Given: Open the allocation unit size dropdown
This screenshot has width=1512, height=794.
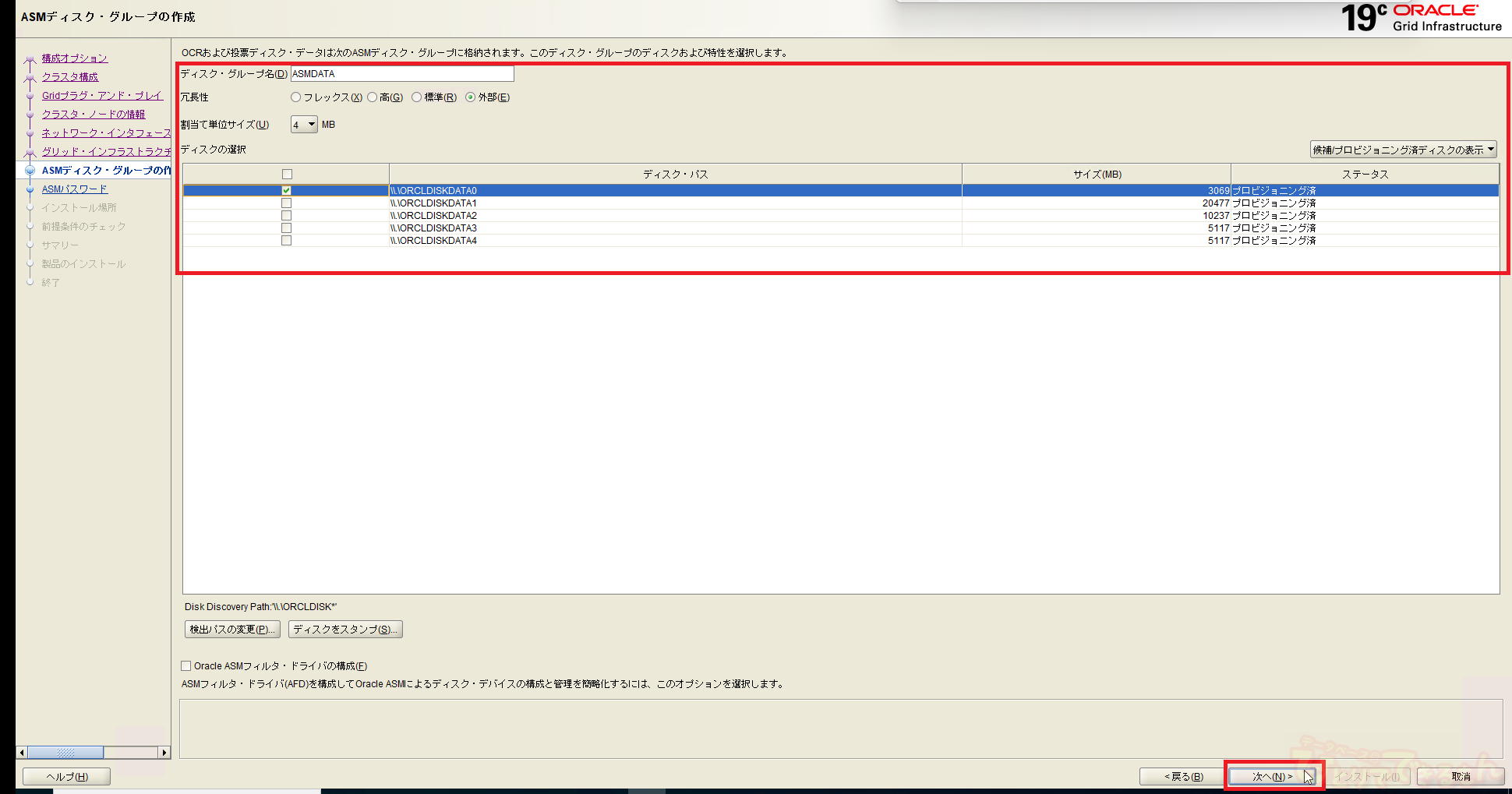Looking at the screenshot, I should (304, 125).
